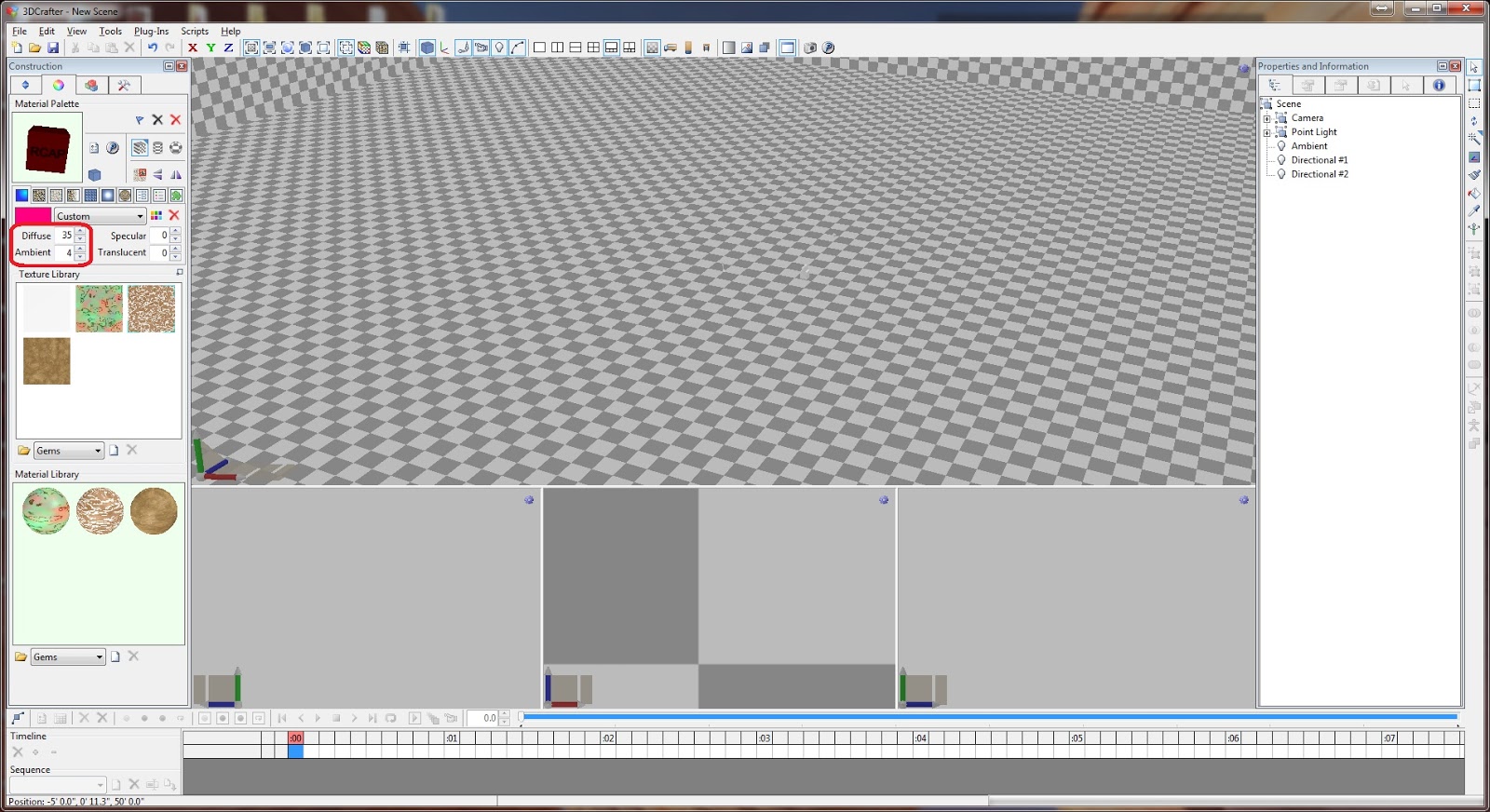Click the arrow pointer tool in right toolbar
The image size is (1490, 812).
(x=1474, y=67)
